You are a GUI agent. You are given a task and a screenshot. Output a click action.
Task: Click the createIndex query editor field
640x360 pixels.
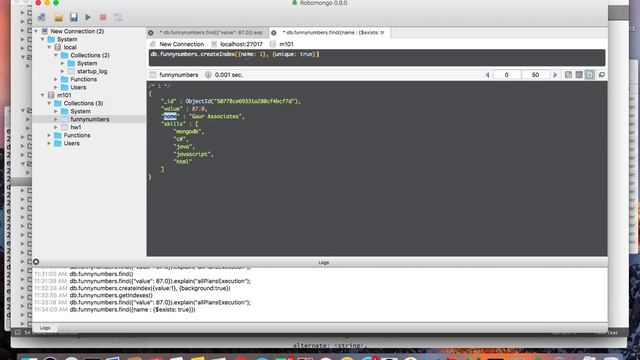coord(377,58)
